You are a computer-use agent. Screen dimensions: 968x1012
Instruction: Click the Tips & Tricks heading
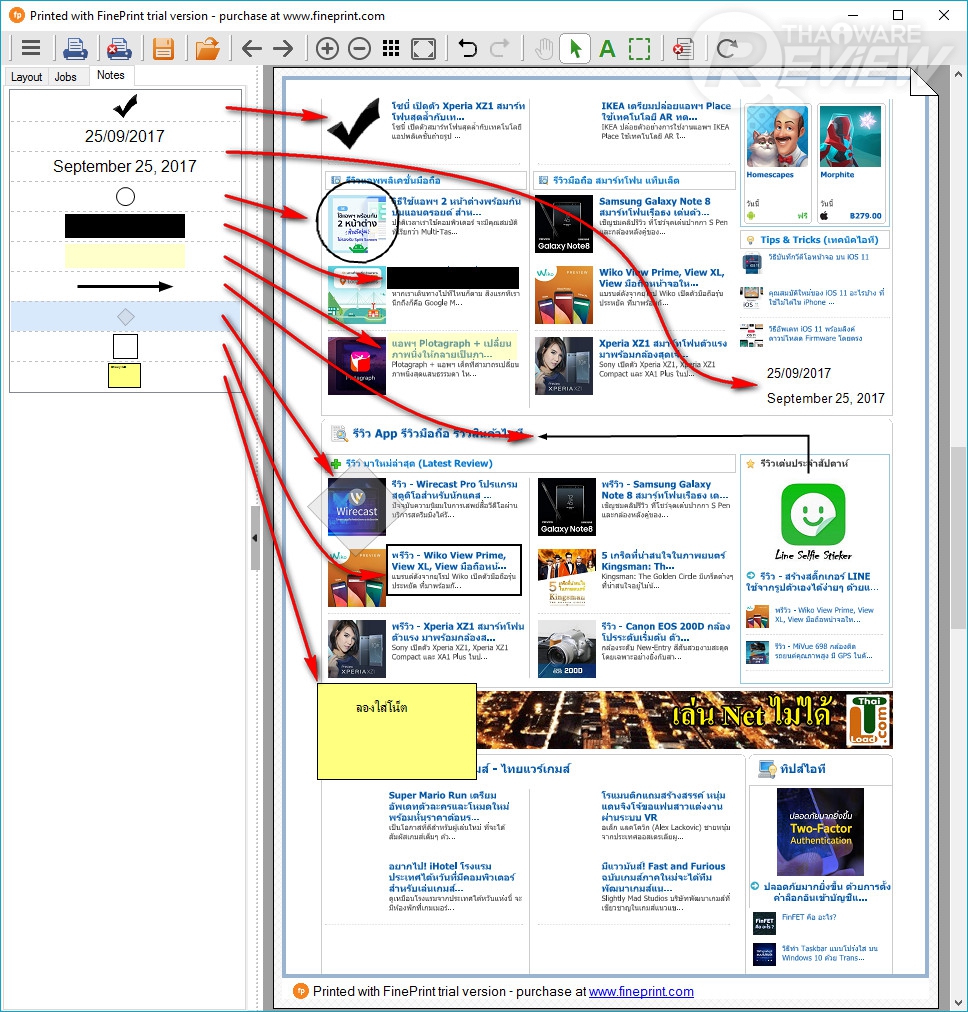(819, 239)
